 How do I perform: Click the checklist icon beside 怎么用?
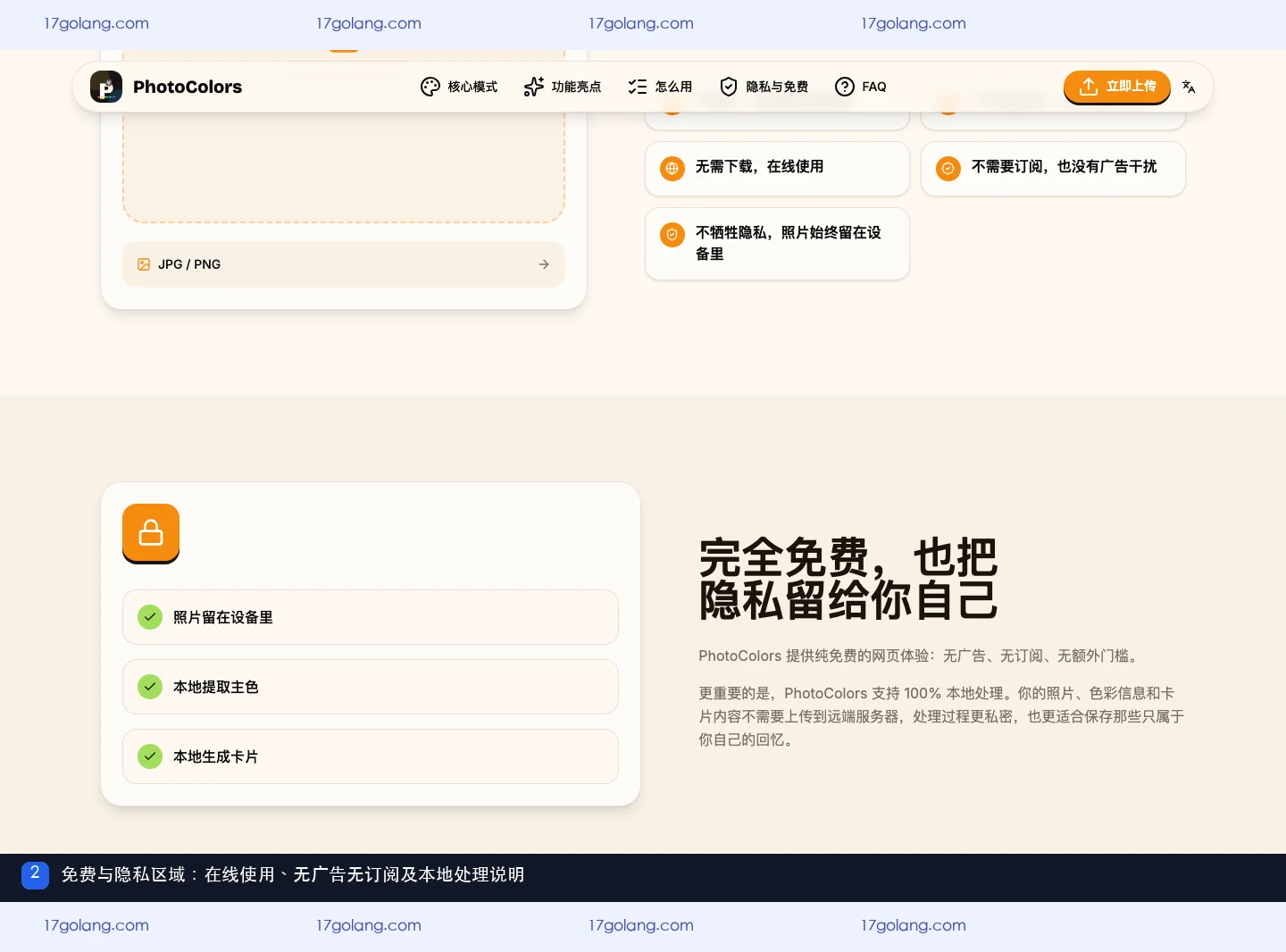coord(638,87)
